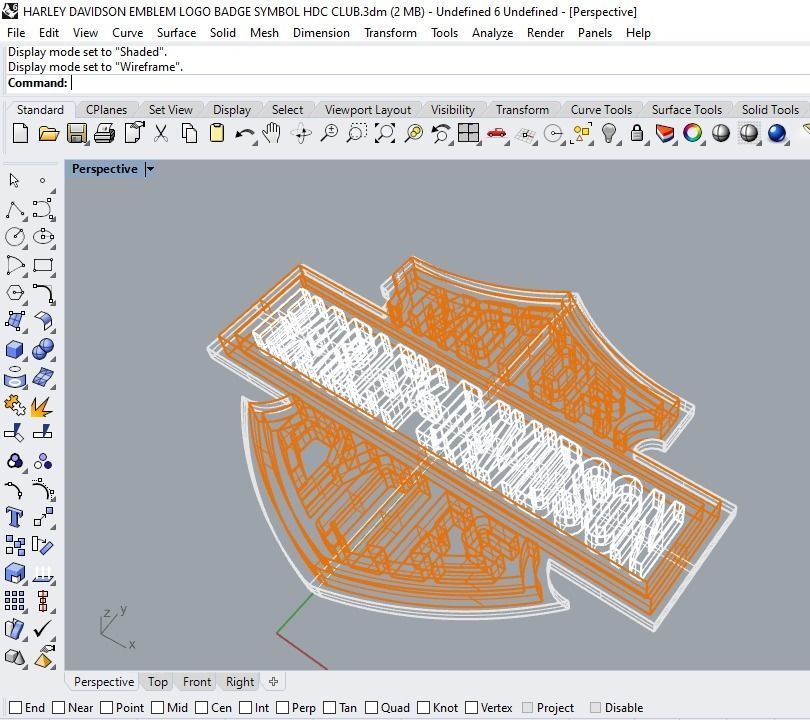Create a new file with New icon
This screenshot has width=810, height=720.
20,133
